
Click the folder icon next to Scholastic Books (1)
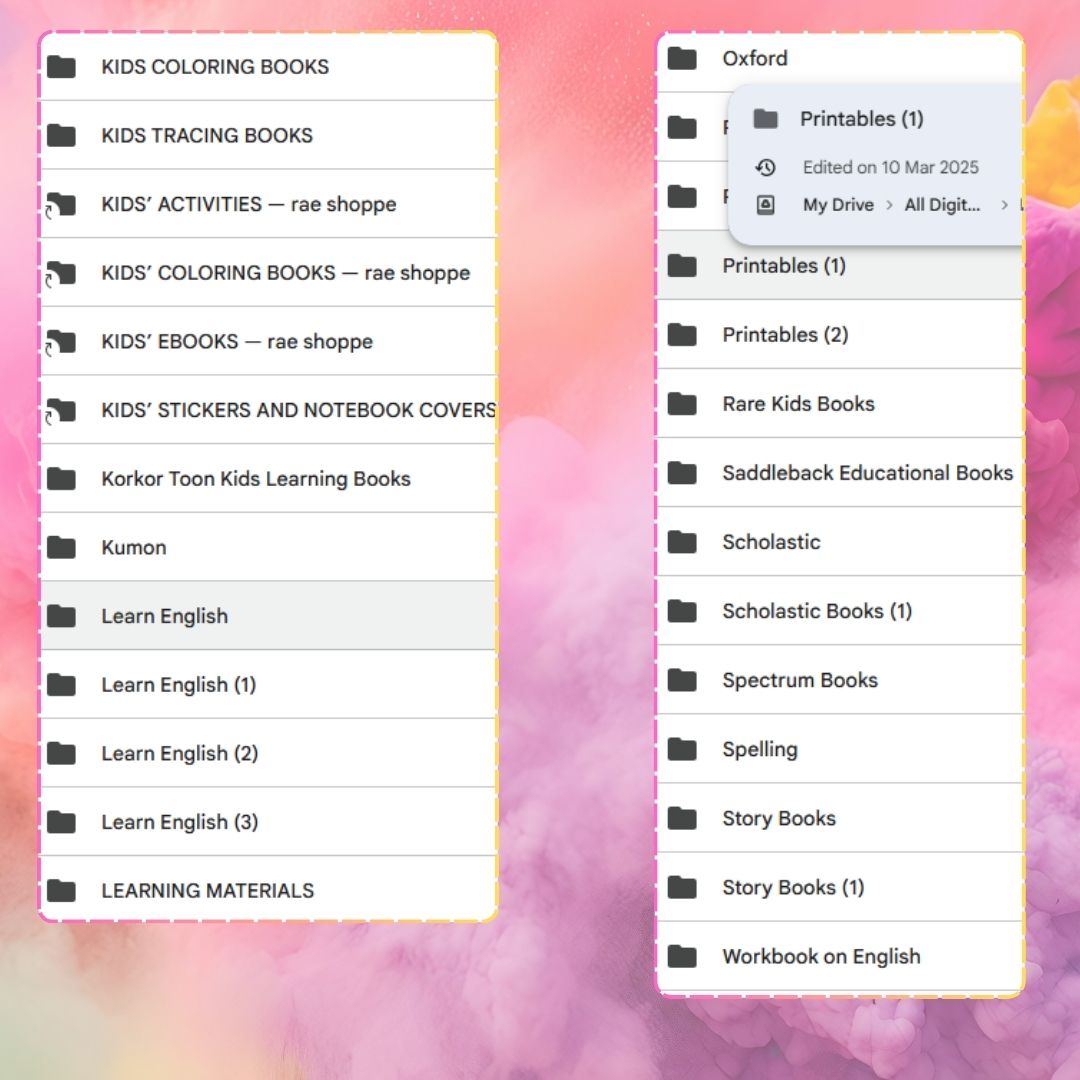(683, 611)
